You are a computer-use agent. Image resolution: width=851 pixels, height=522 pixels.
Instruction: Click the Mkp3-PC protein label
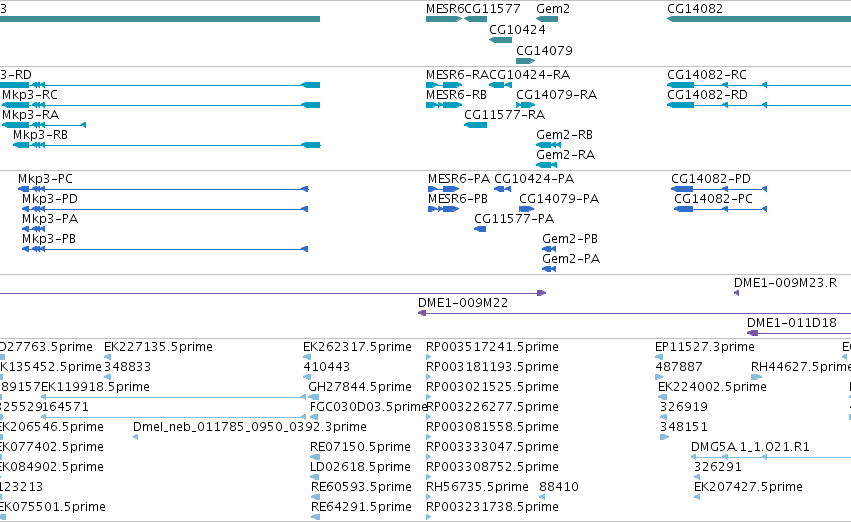point(45,179)
